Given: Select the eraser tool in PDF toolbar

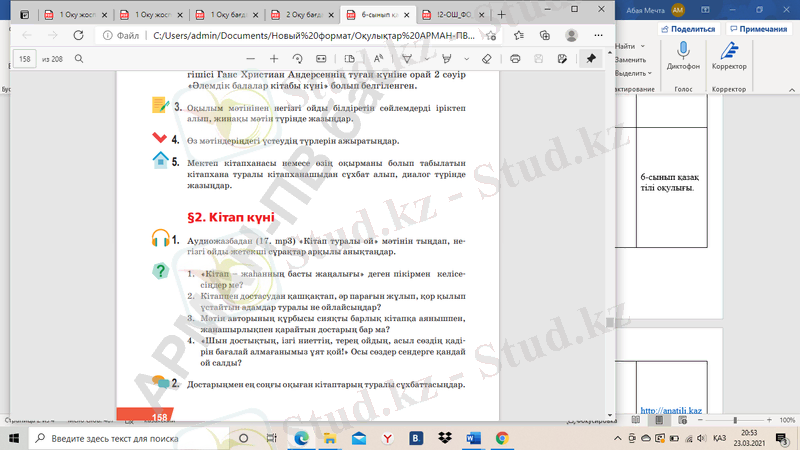Looking at the screenshot, I should [486, 59].
